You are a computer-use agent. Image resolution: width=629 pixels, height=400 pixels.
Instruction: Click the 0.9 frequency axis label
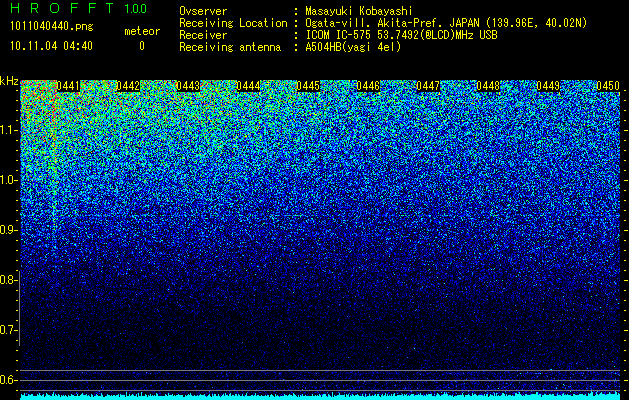(x=9, y=230)
